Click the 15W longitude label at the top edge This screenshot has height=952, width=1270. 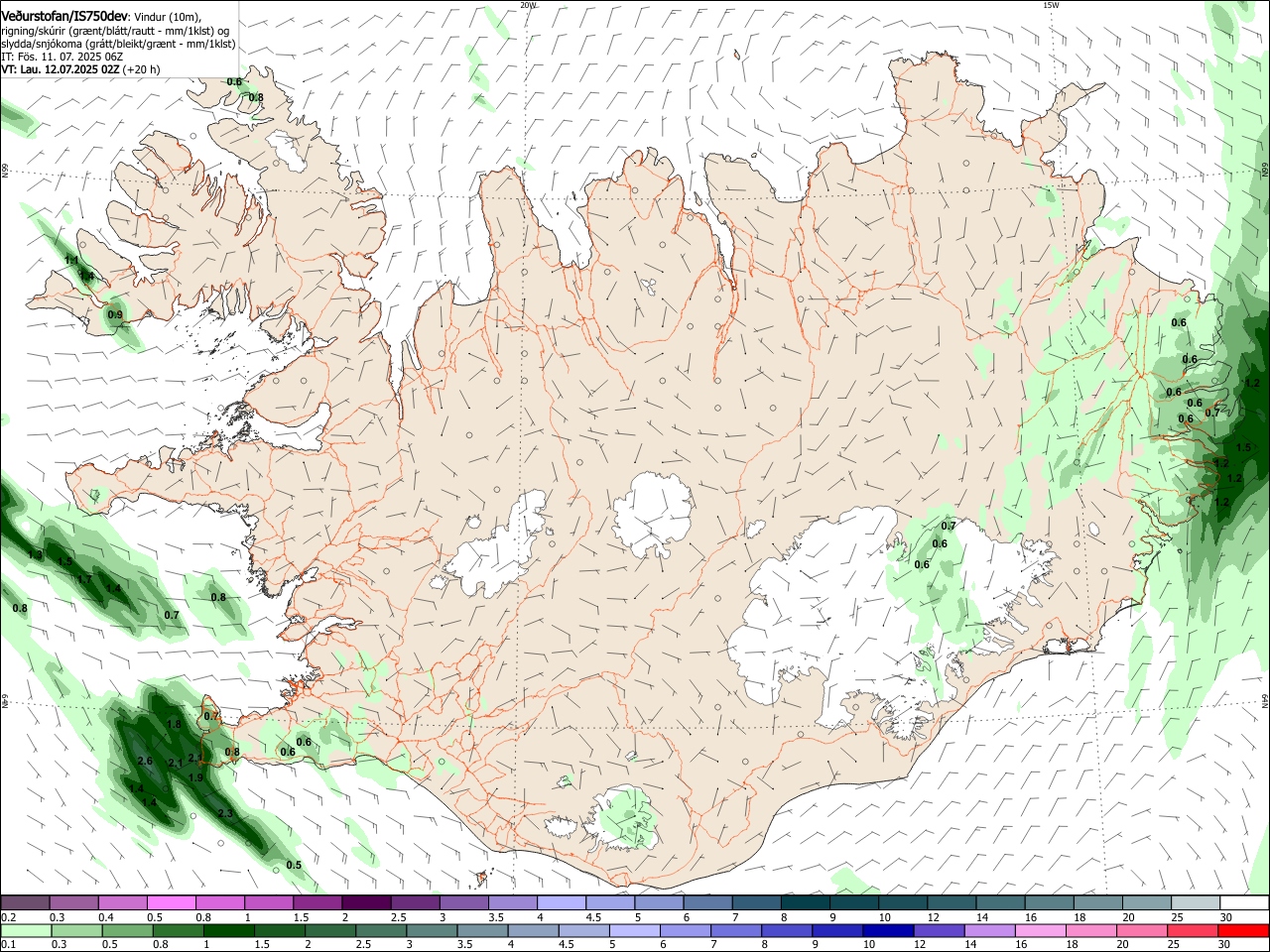coord(1052,5)
